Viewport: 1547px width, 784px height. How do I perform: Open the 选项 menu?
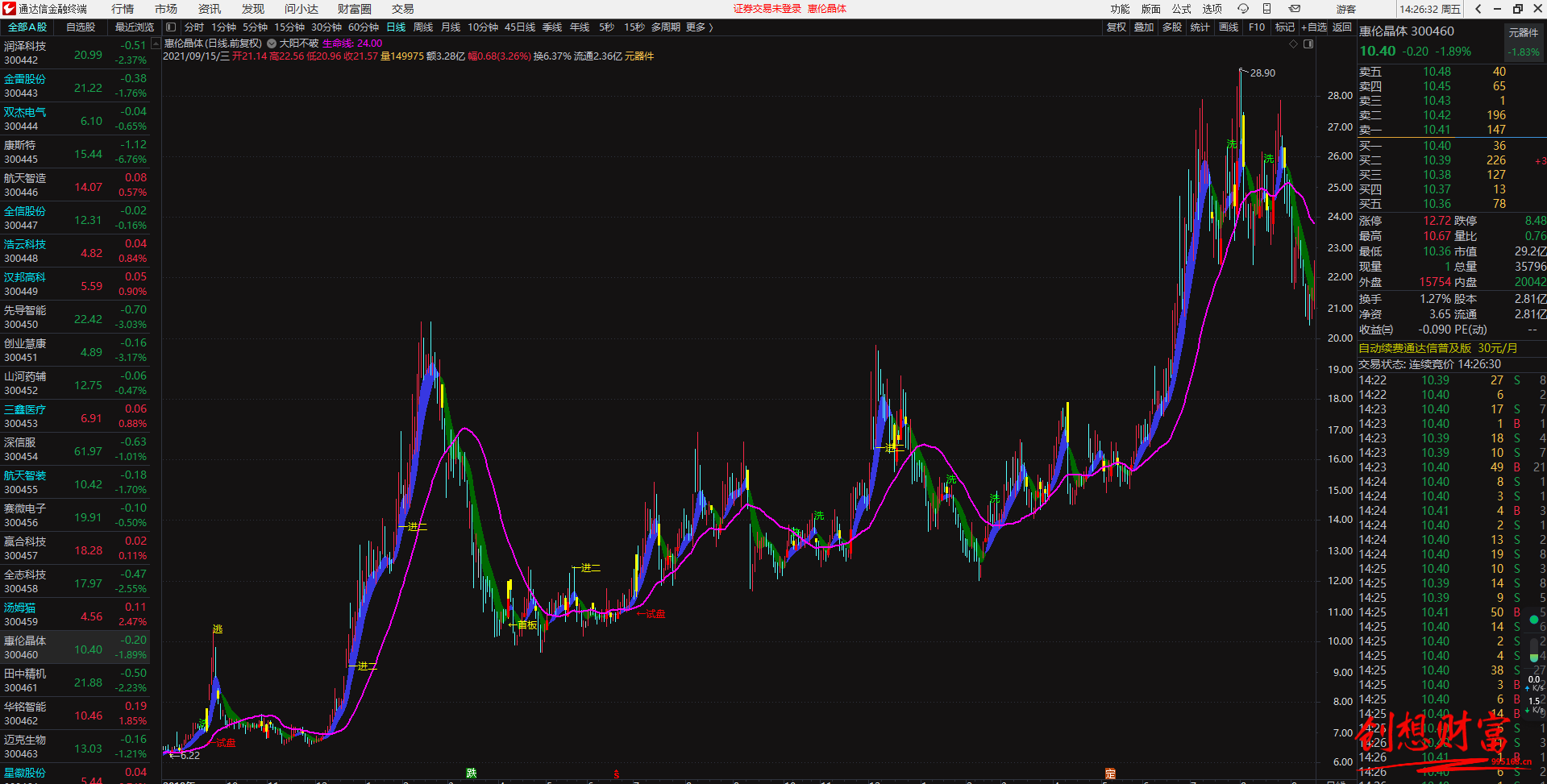(1212, 9)
